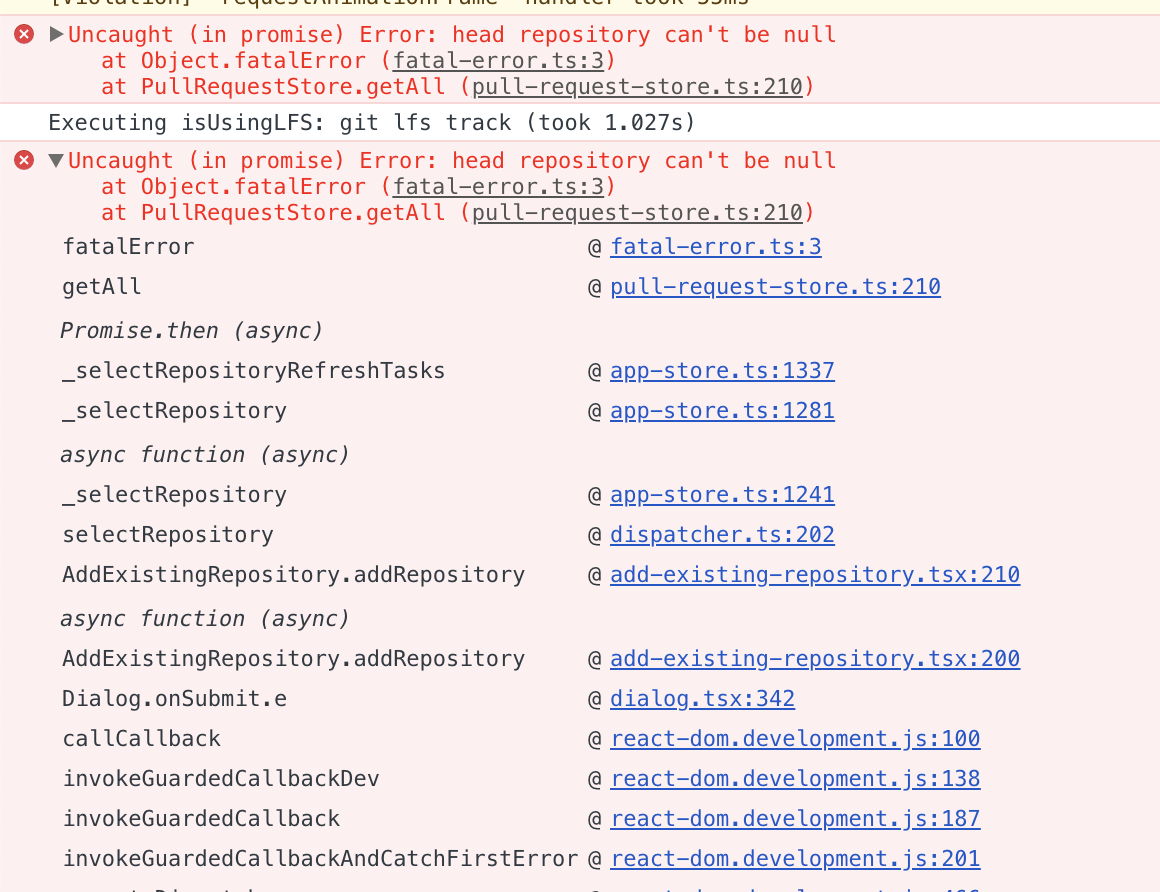Open fatal-error.ts:3 link in second error message
Image resolution: width=1160 pixels, height=892 pixels.
tap(498, 186)
